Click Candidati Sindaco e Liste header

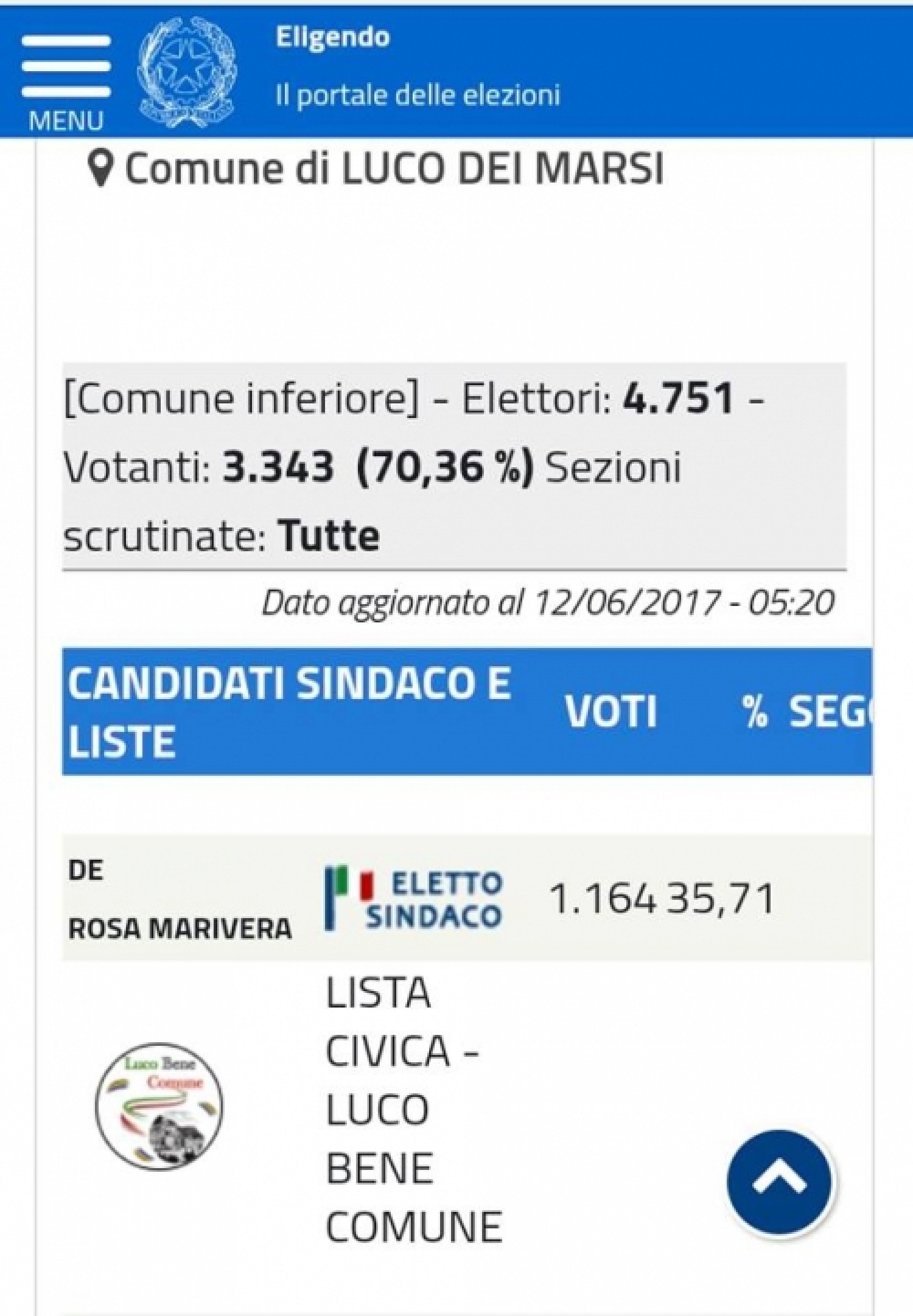(289, 712)
